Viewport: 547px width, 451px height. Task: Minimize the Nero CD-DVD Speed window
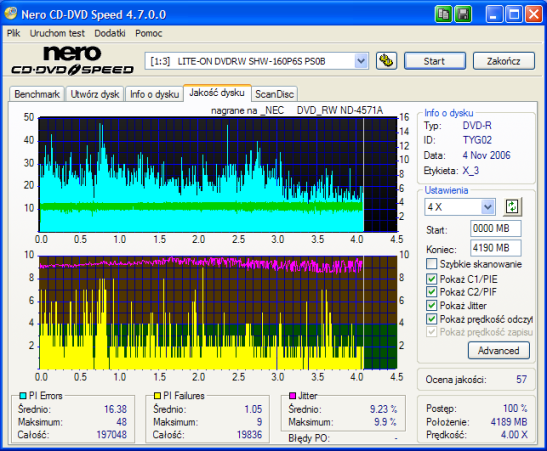coord(494,14)
